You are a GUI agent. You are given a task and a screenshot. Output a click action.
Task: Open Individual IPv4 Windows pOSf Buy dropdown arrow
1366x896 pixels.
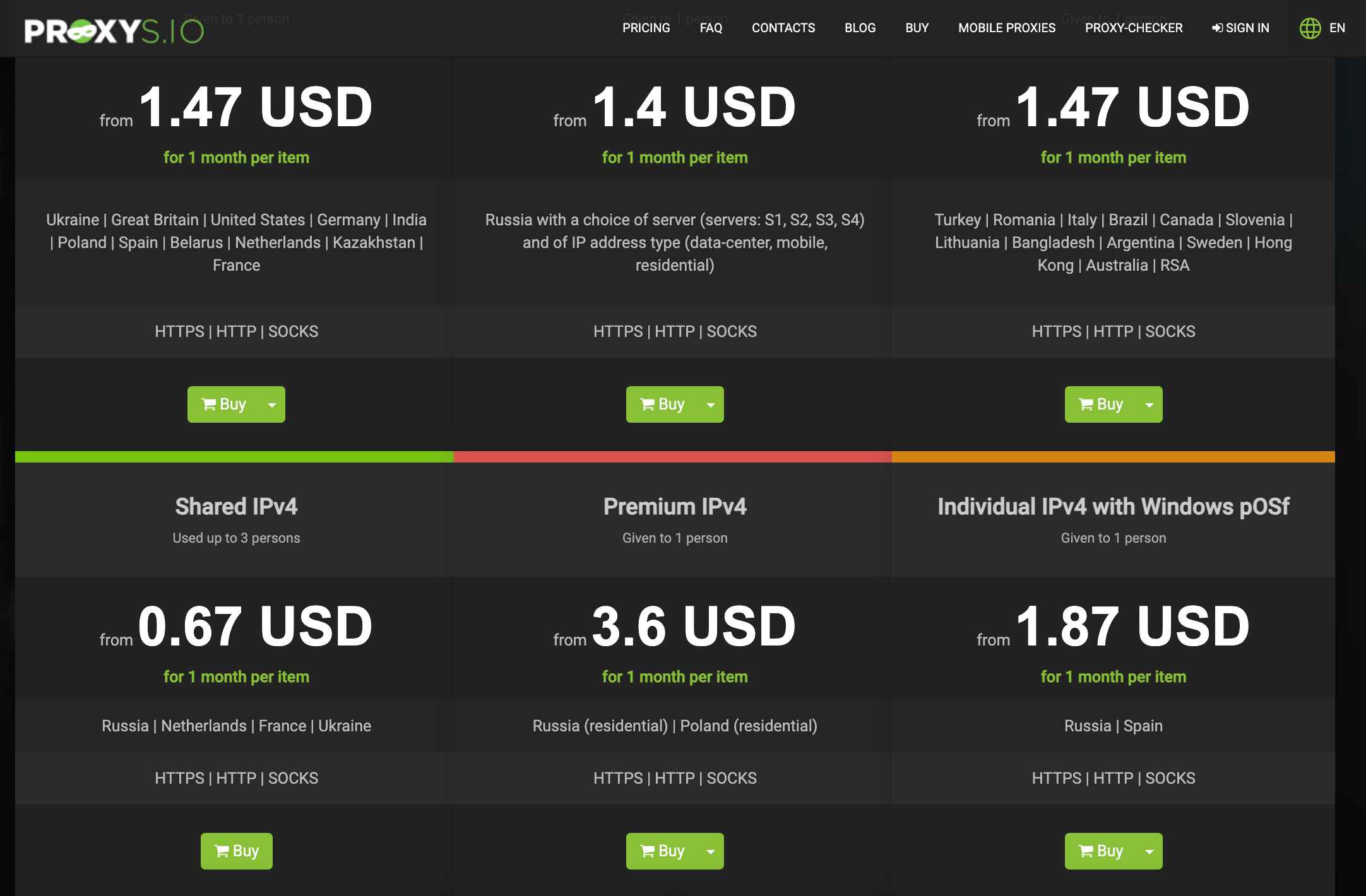point(1149,851)
